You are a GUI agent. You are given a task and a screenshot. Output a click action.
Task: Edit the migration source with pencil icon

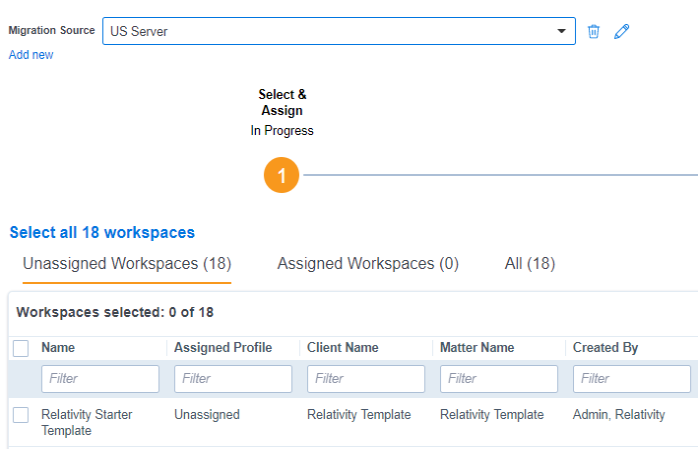click(x=621, y=32)
